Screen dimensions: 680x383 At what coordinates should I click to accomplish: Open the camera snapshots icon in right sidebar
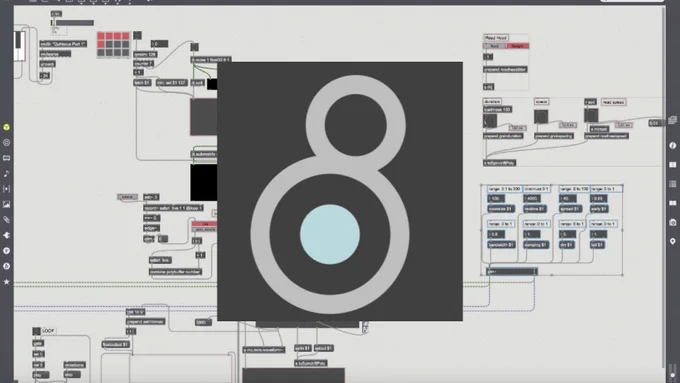(x=673, y=222)
